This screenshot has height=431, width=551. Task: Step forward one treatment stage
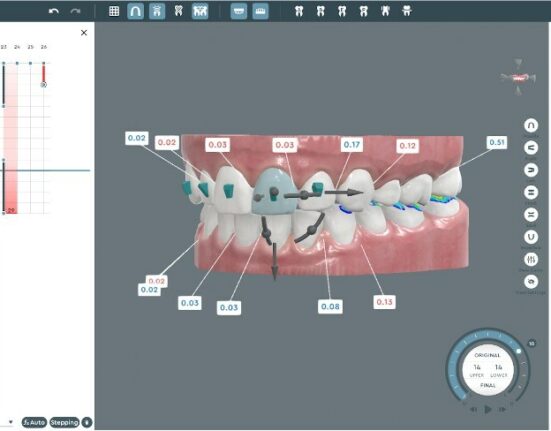pyautogui.click(x=502, y=409)
